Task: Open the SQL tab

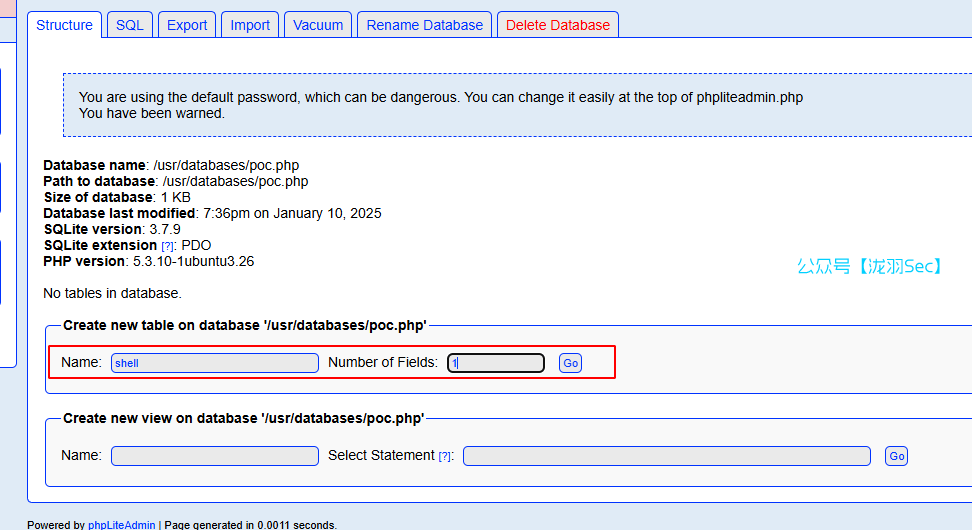Action: click(x=130, y=25)
